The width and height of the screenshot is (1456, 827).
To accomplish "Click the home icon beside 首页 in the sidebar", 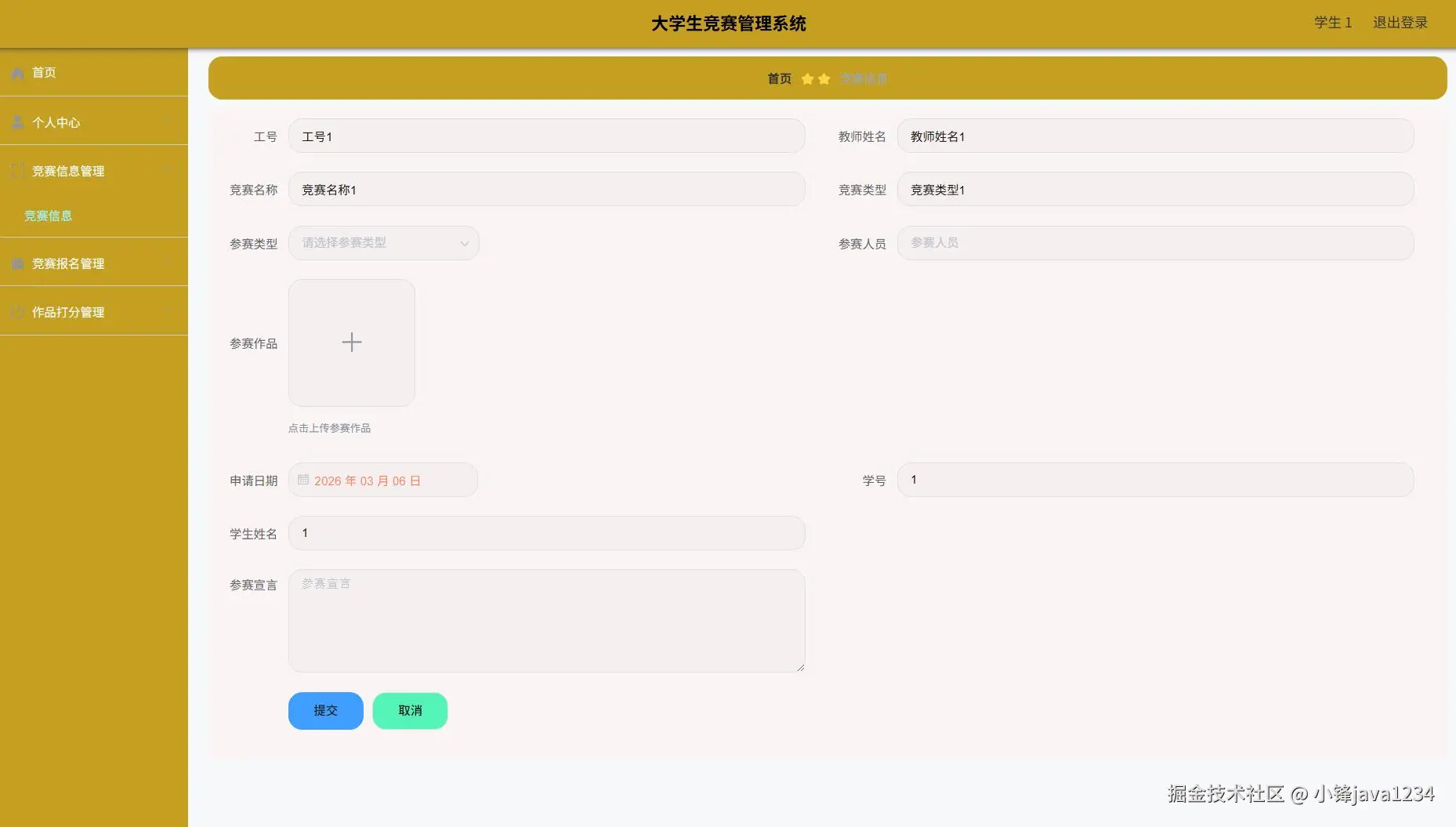I will tap(17, 73).
